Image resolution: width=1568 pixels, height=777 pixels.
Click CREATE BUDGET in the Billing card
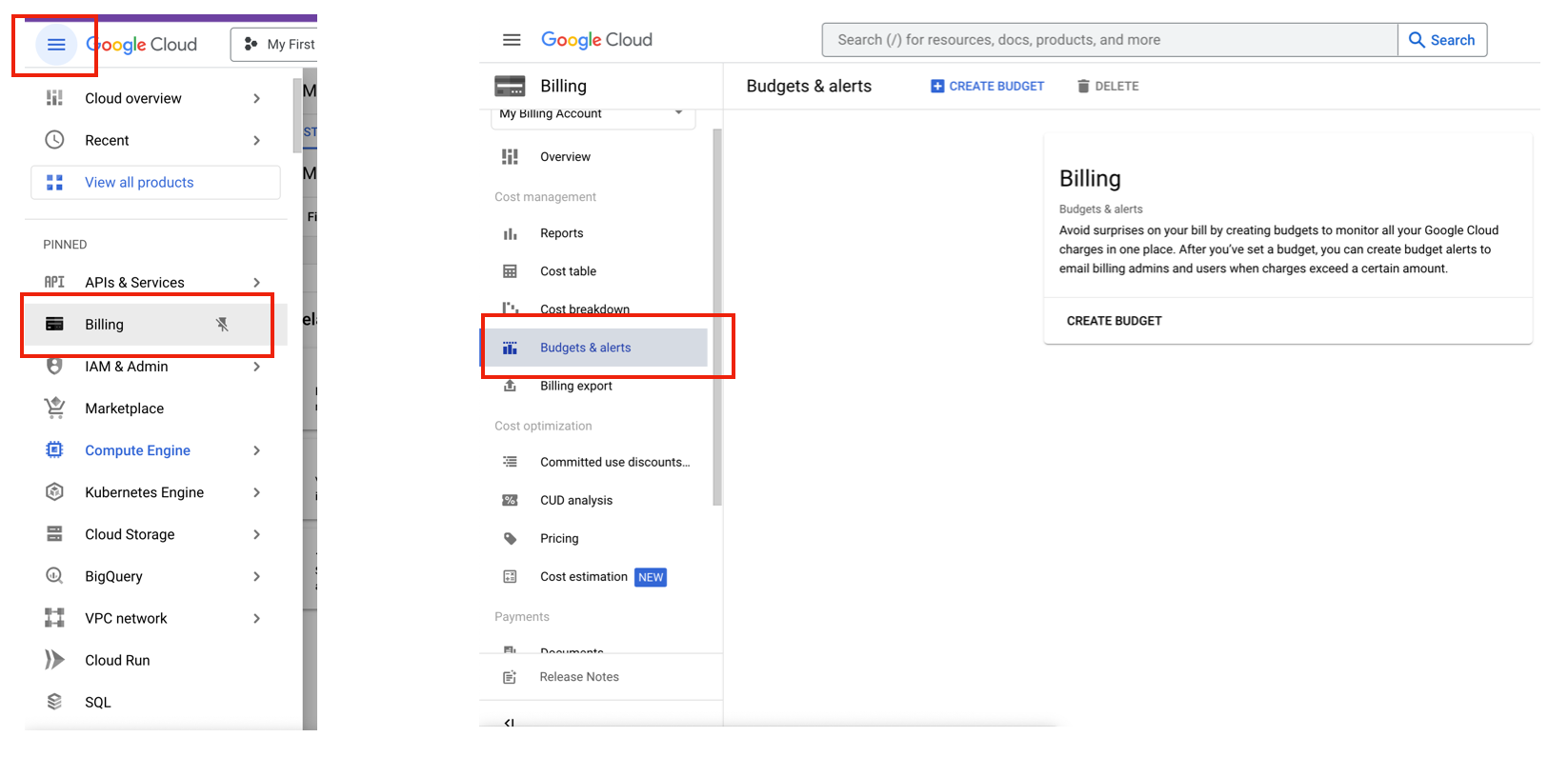pos(1114,321)
